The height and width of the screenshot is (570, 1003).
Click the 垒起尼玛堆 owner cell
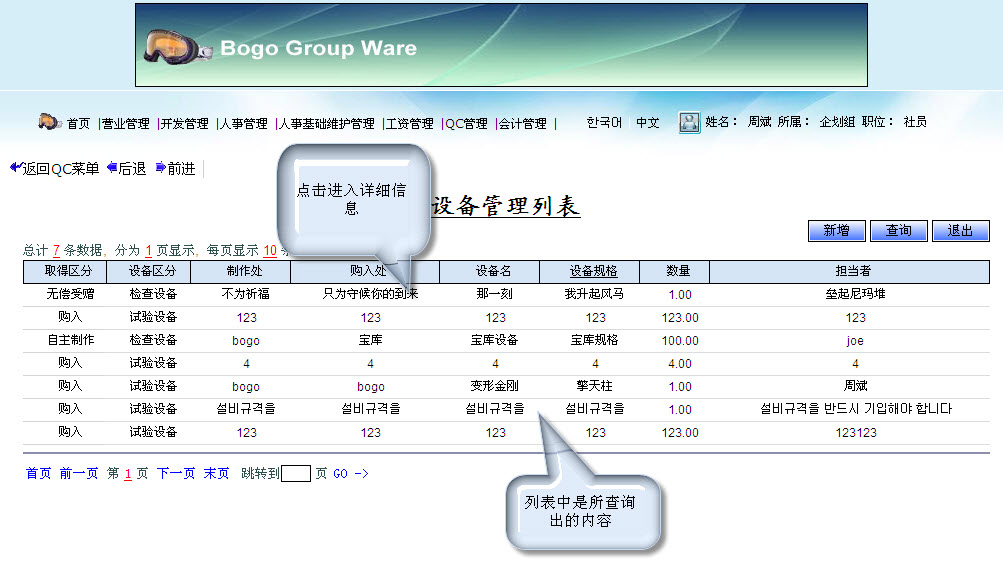[855, 294]
